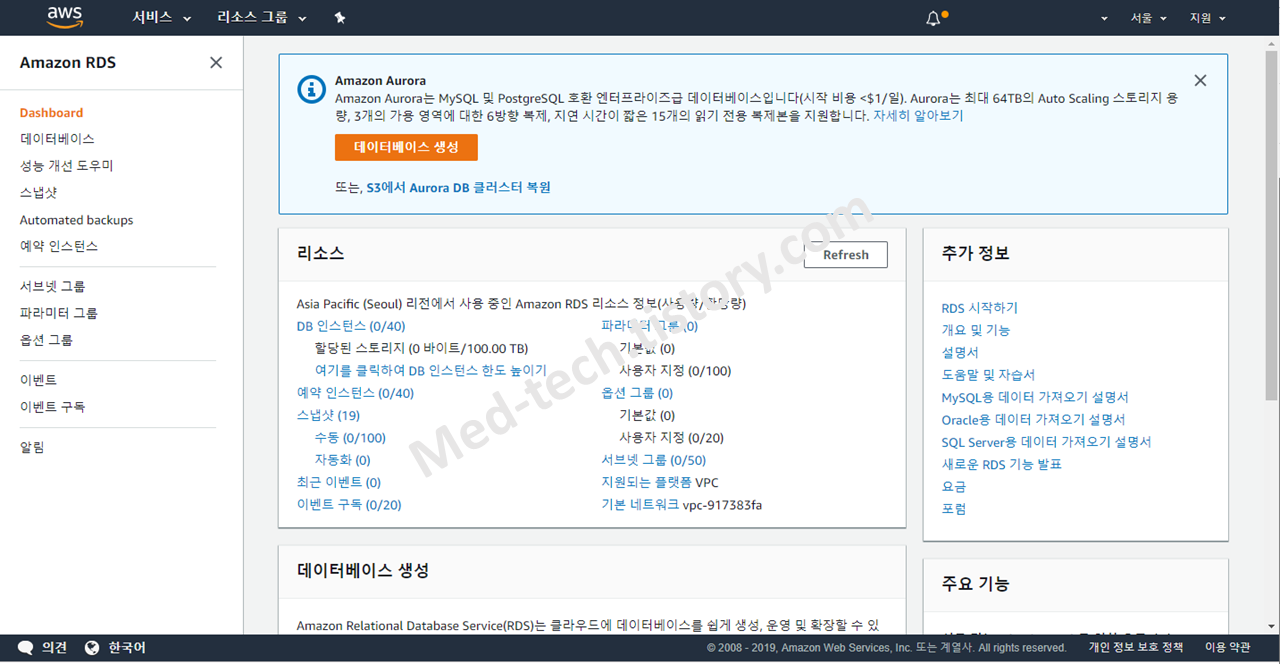
Task: Dismiss the Amazon Aurora info banner
Action: 1200,80
